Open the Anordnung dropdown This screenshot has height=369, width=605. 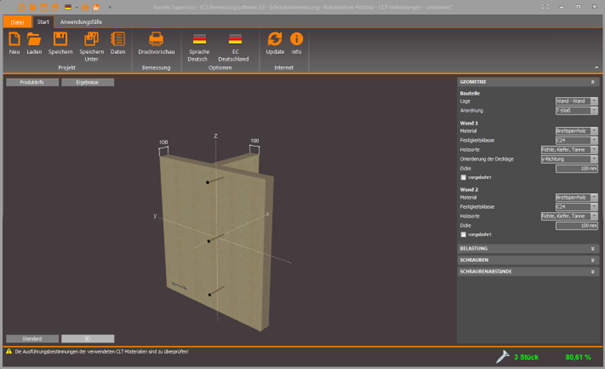coord(576,110)
